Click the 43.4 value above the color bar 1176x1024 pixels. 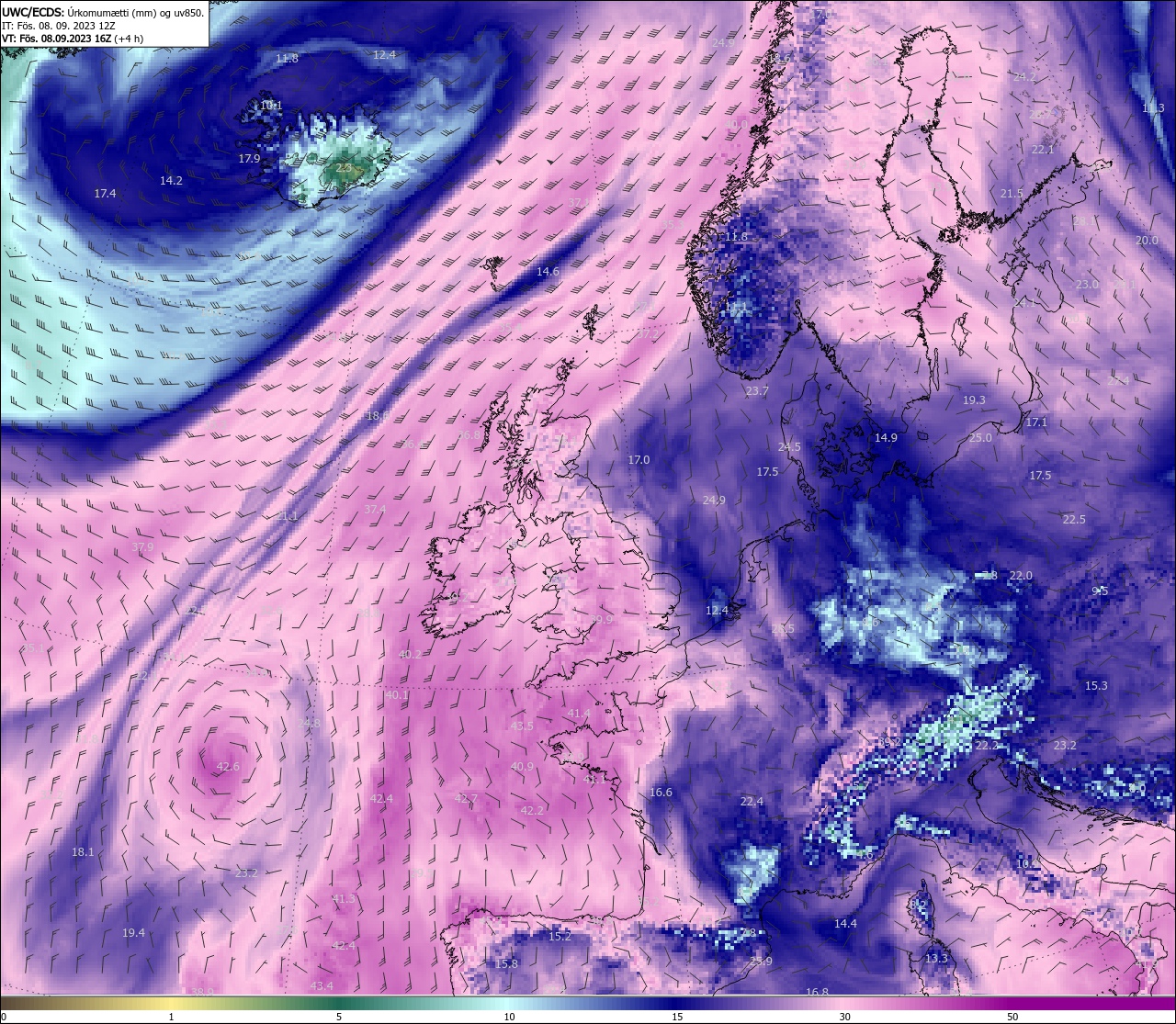(x=322, y=986)
